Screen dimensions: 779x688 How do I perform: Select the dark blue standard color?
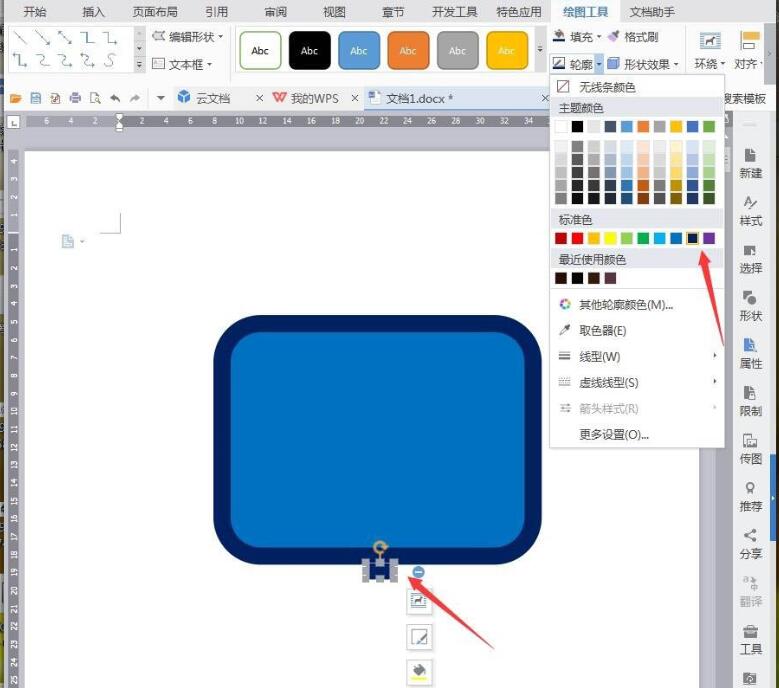click(693, 238)
